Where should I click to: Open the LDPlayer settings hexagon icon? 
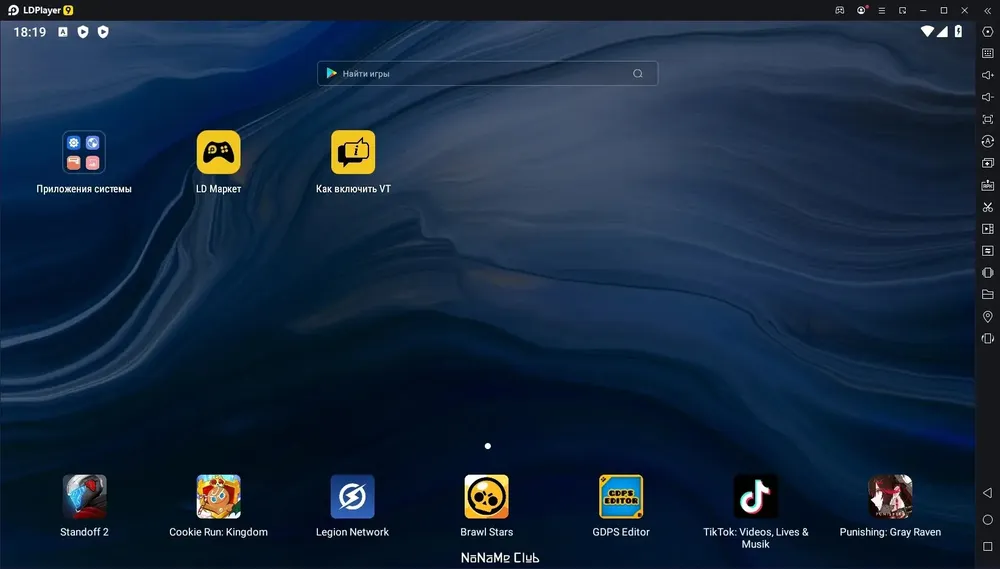tap(987, 32)
